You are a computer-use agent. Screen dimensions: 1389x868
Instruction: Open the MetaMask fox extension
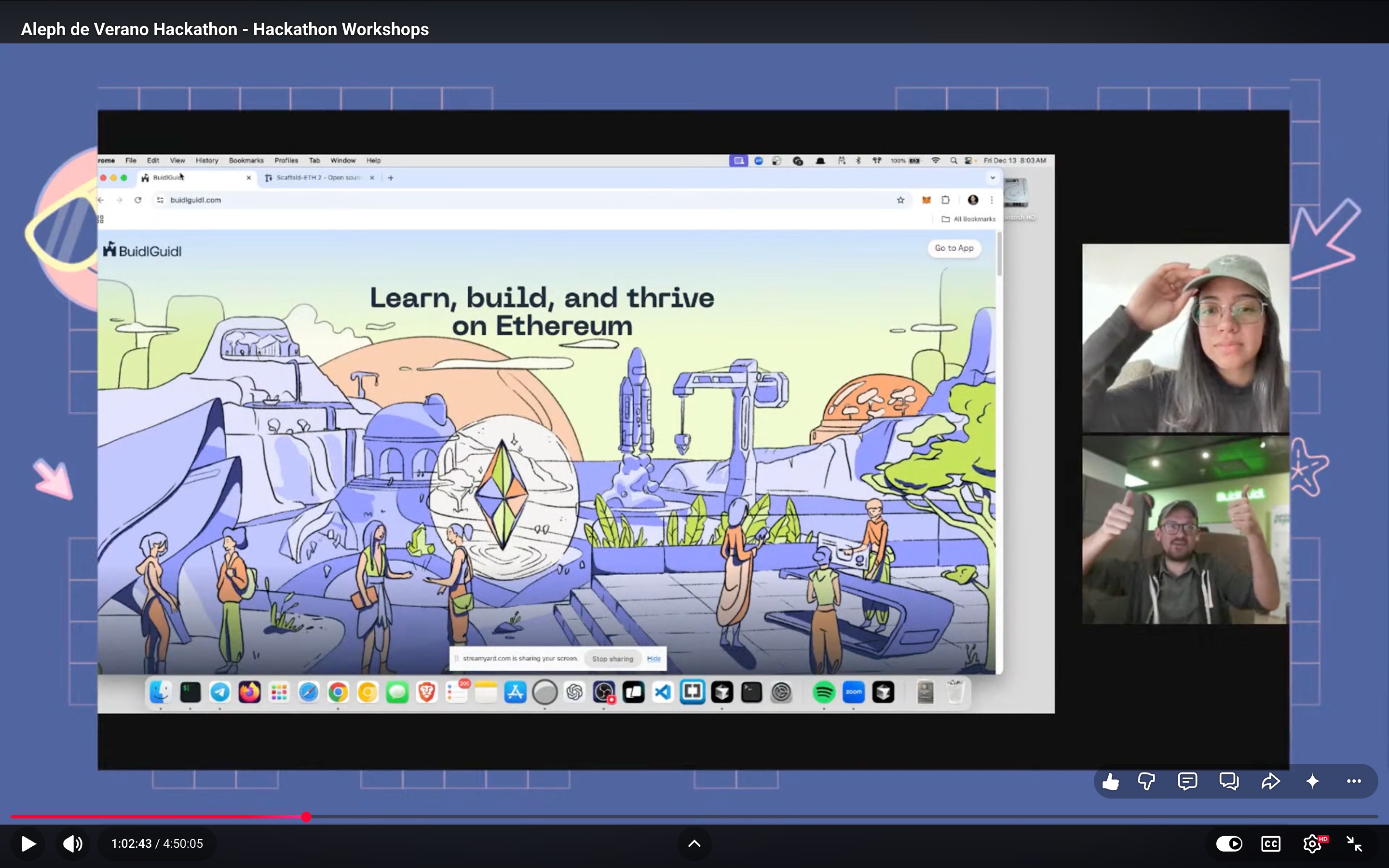926,200
